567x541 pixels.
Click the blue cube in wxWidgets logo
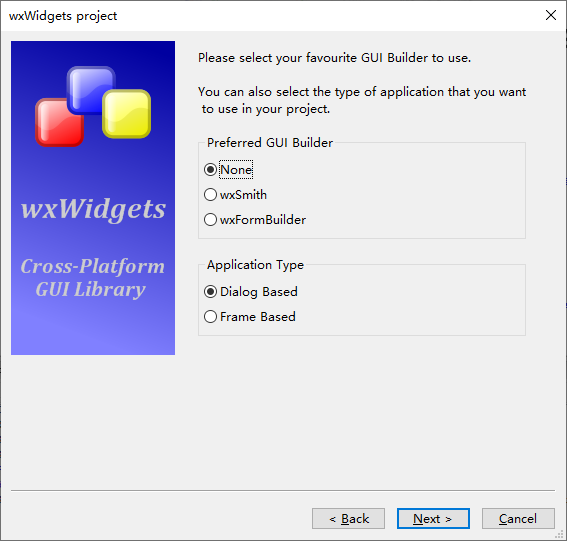(x=91, y=90)
